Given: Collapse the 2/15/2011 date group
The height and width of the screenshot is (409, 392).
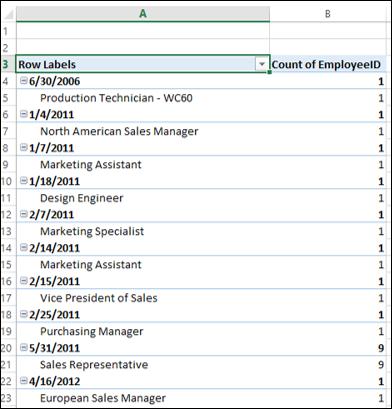Looking at the screenshot, I should coord(23,281).
